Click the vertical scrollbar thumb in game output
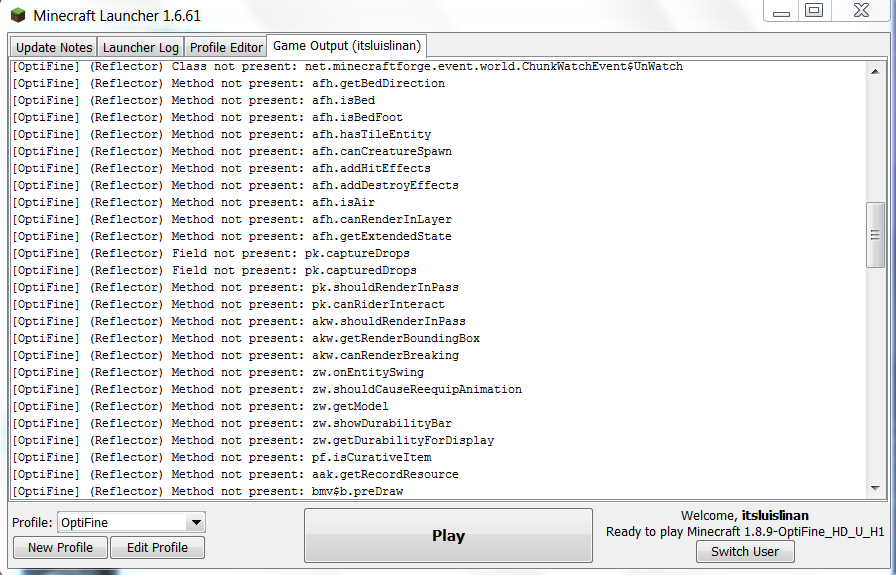Image resolution: width=896 pixels, height=575 pixels. point(875,235)
